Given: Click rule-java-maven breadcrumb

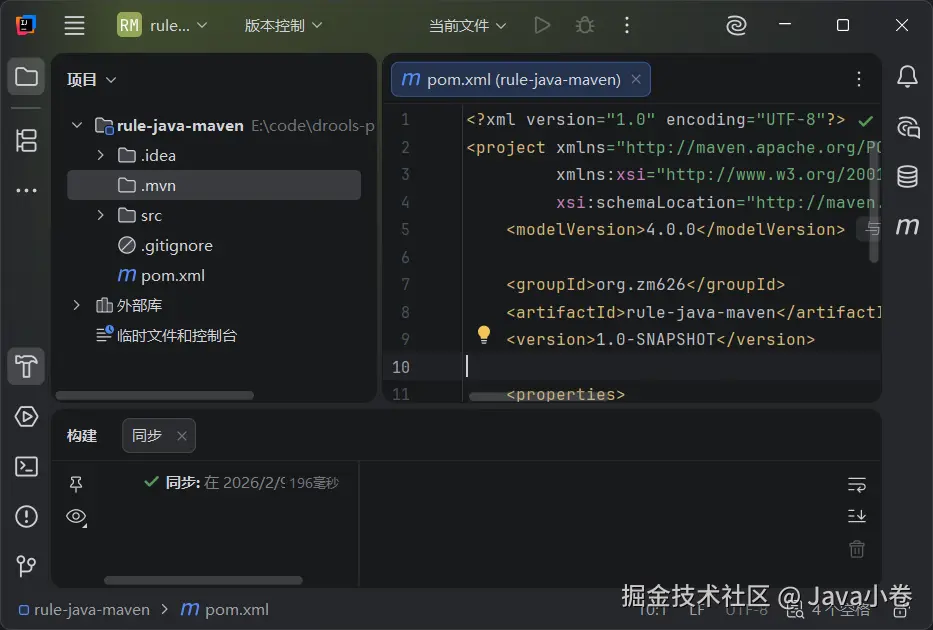Looking at the screenshot, I should coord(84,610).
